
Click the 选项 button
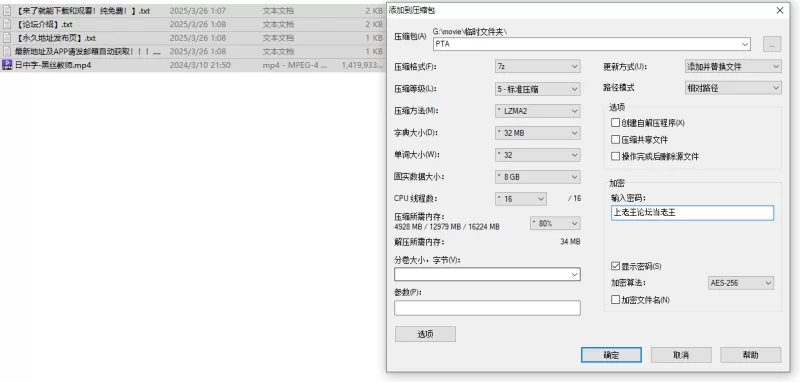tap(425, 334)
